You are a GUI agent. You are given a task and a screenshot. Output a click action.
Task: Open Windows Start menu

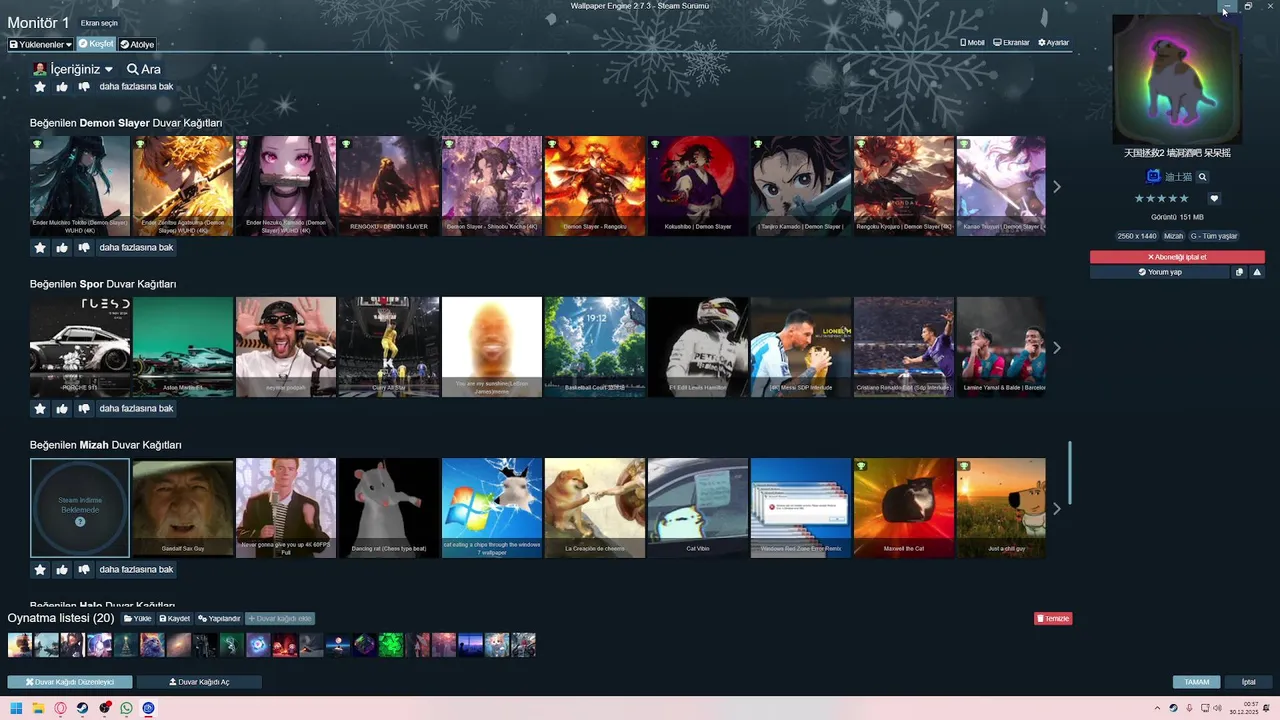(x=16, y=708)
